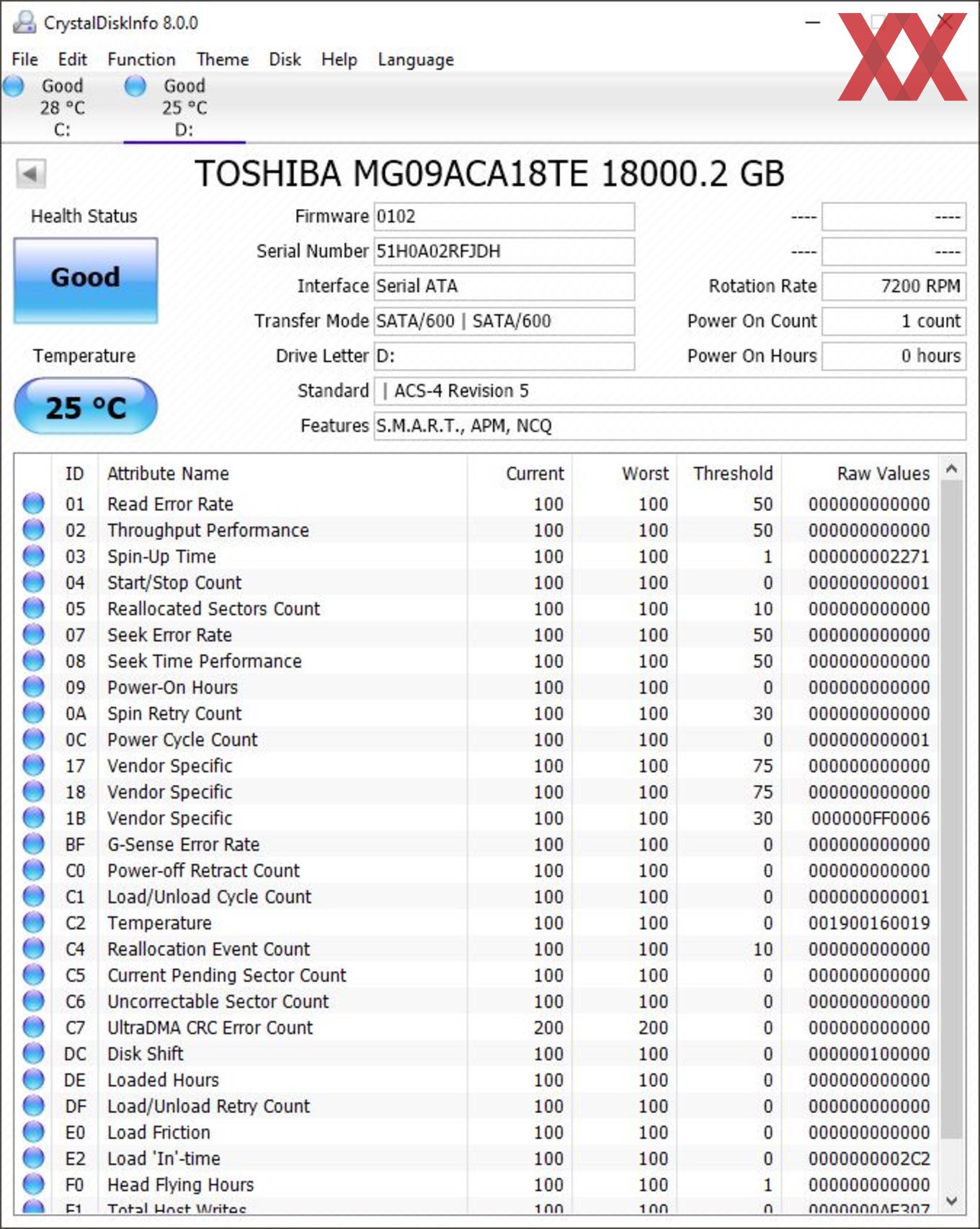This screenshot has height=1229, width=980.
Task: Select the C: disk tab
Action: coord(61,107)
